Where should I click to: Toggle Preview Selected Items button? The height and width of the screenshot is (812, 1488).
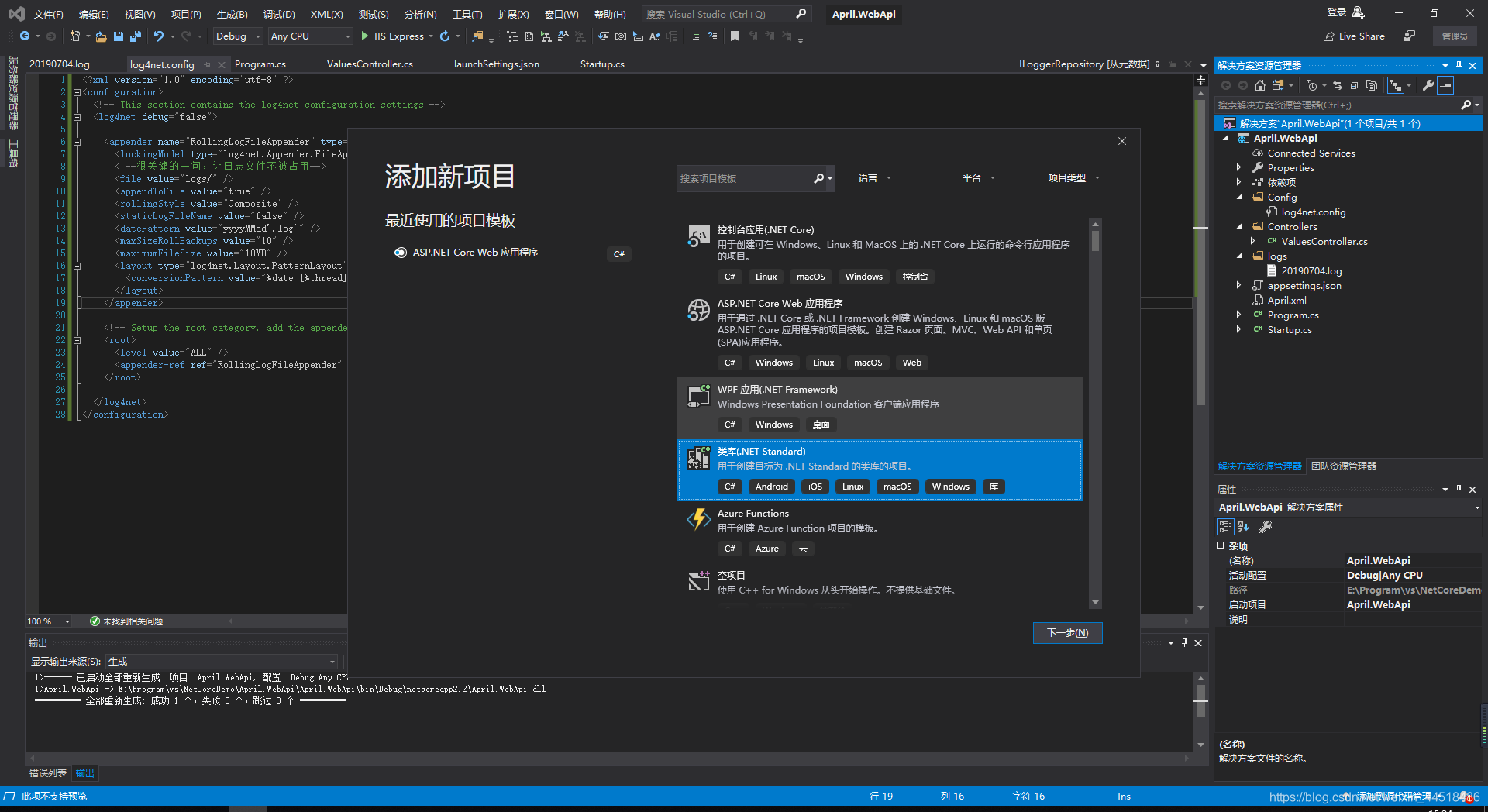pos(1445,85)
